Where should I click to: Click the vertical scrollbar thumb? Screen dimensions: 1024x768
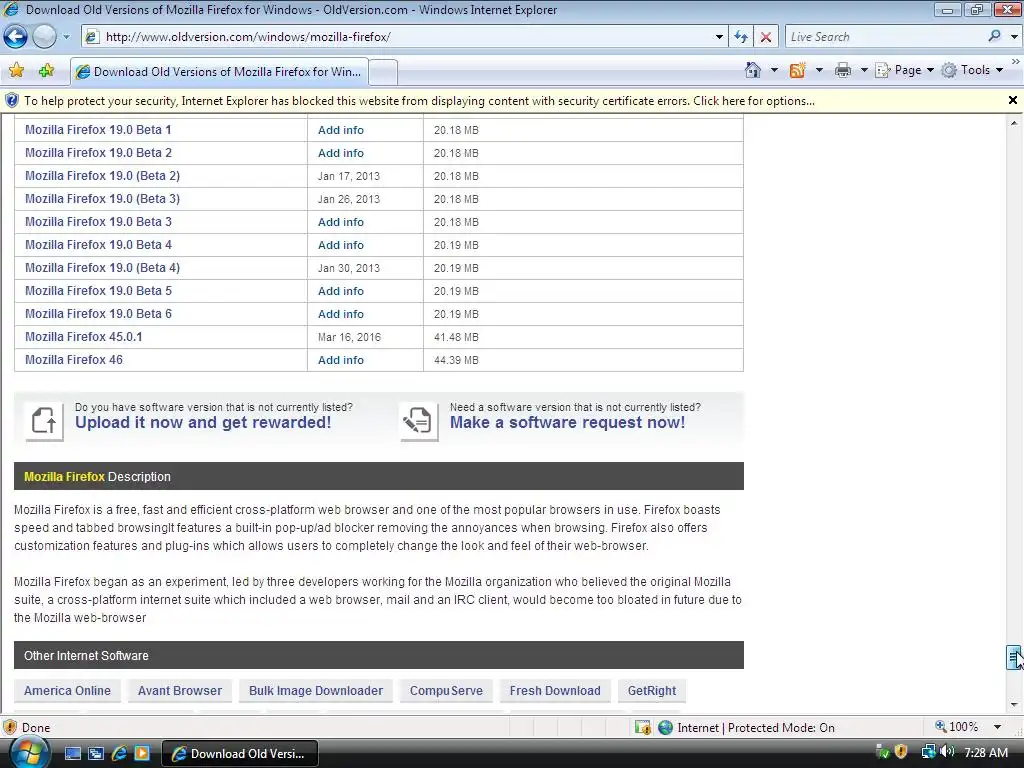pyautogui.click(x=1014, y=658)
